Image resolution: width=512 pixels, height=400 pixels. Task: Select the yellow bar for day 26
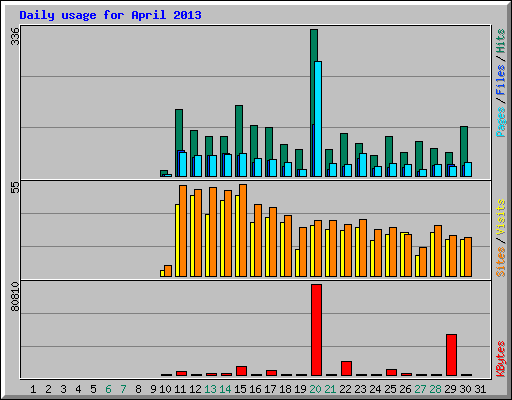tap(402, 254)
